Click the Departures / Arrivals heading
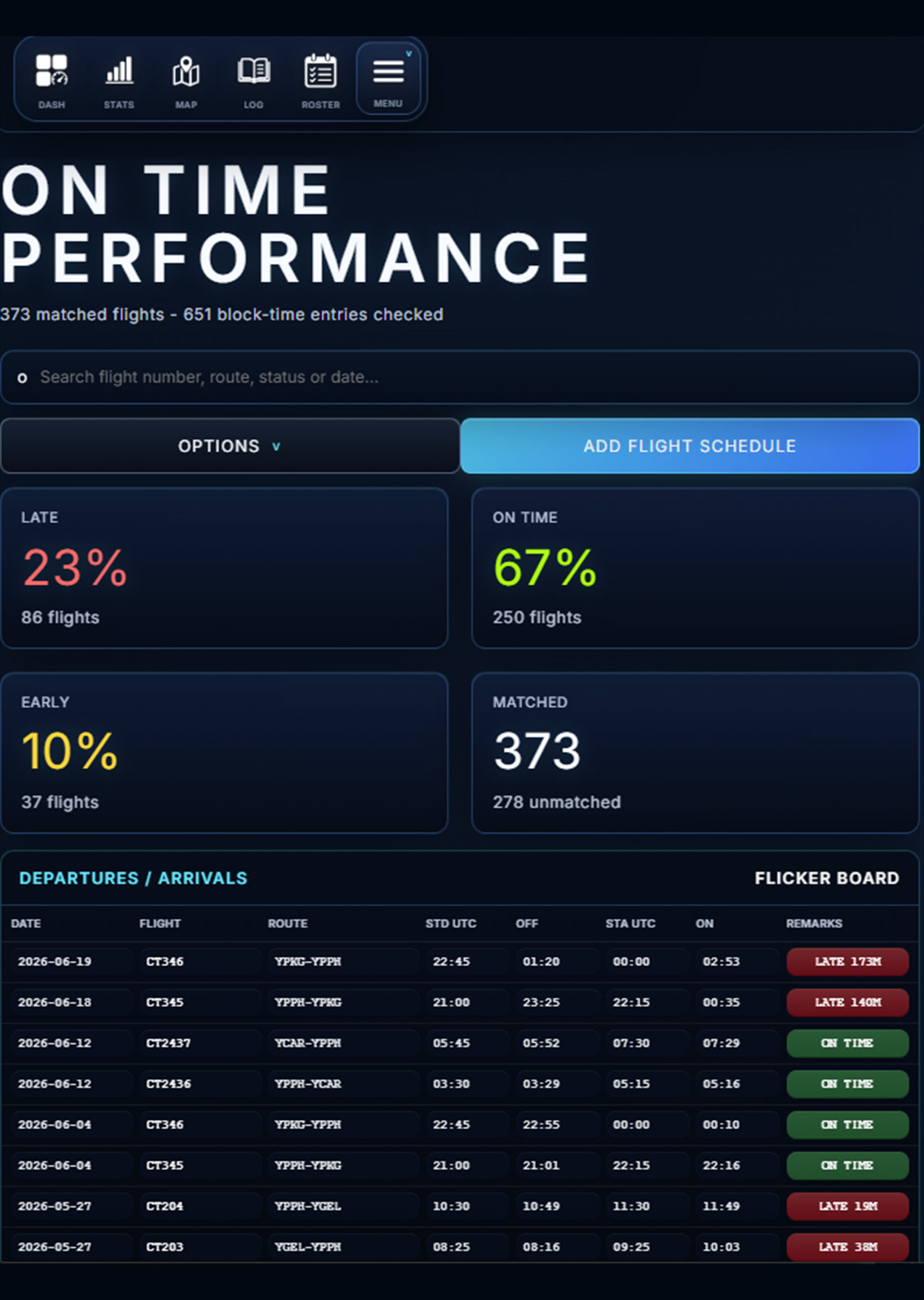This screenshot has height=1300, width=924. point(133,878)
